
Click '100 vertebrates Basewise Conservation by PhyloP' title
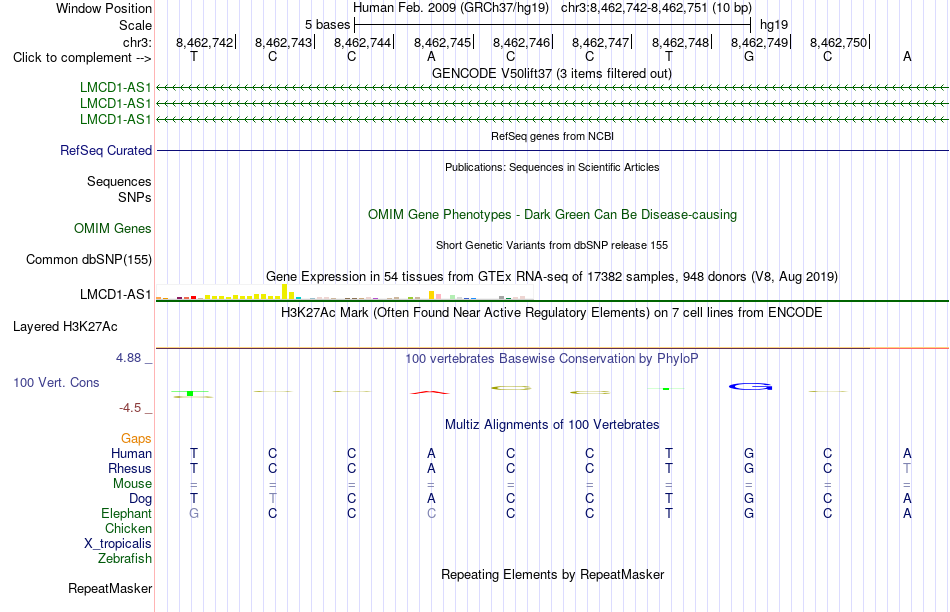pyautogui.click(x=552, y=359)
